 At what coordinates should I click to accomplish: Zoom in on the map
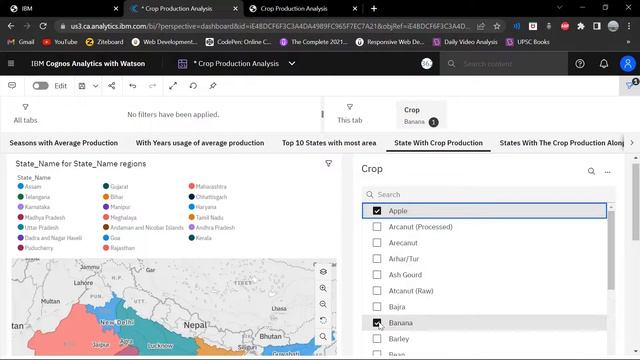(323, 288)
